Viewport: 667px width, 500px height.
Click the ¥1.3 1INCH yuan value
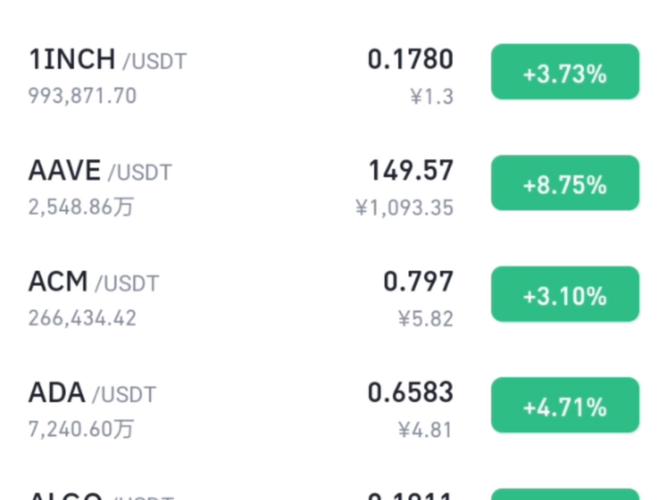[432, 97]
